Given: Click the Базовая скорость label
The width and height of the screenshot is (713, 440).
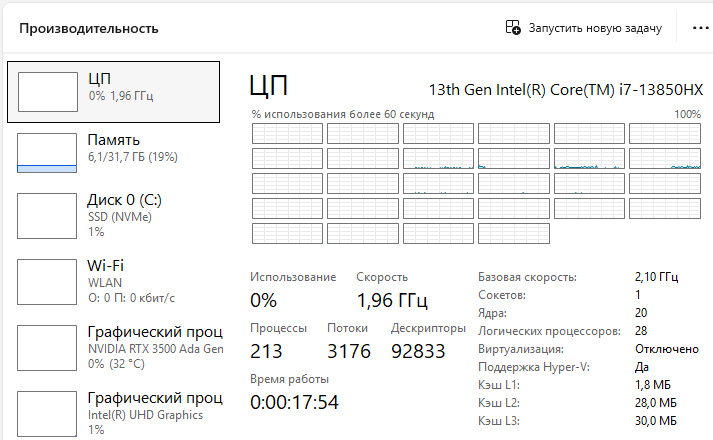Looking at the screenshot, I should point(527,277).
